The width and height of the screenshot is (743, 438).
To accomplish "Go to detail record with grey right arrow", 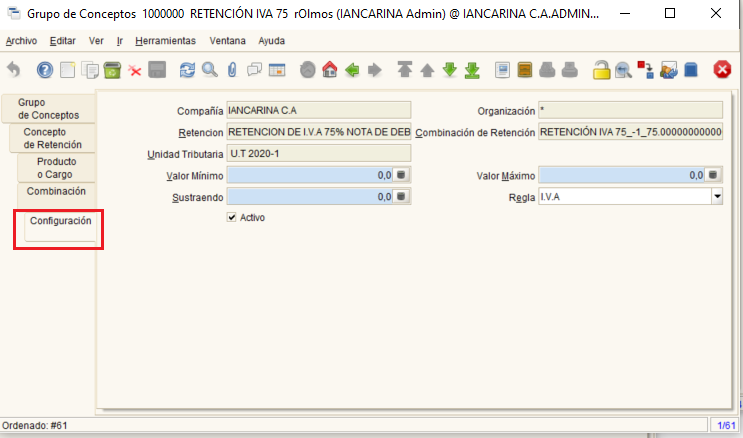I will click(x=374, y=70).
